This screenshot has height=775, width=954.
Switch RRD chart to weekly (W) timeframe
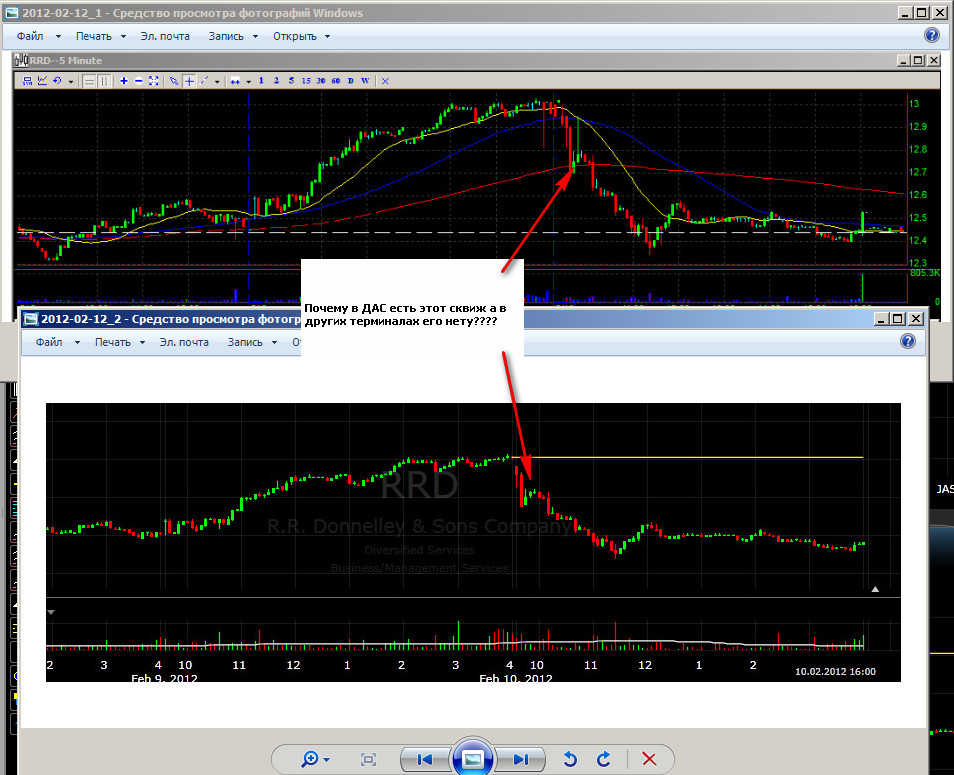pos(365,81)
